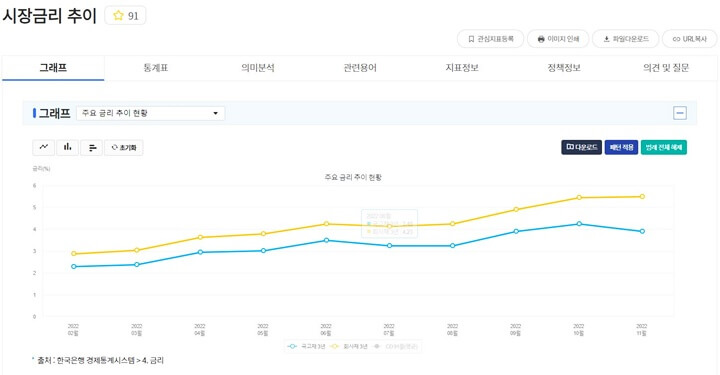Image resolution: width=720 pixels, height=375 pixels.
Task: Click the green 범례 전체 해제 button
Action: 664,147
